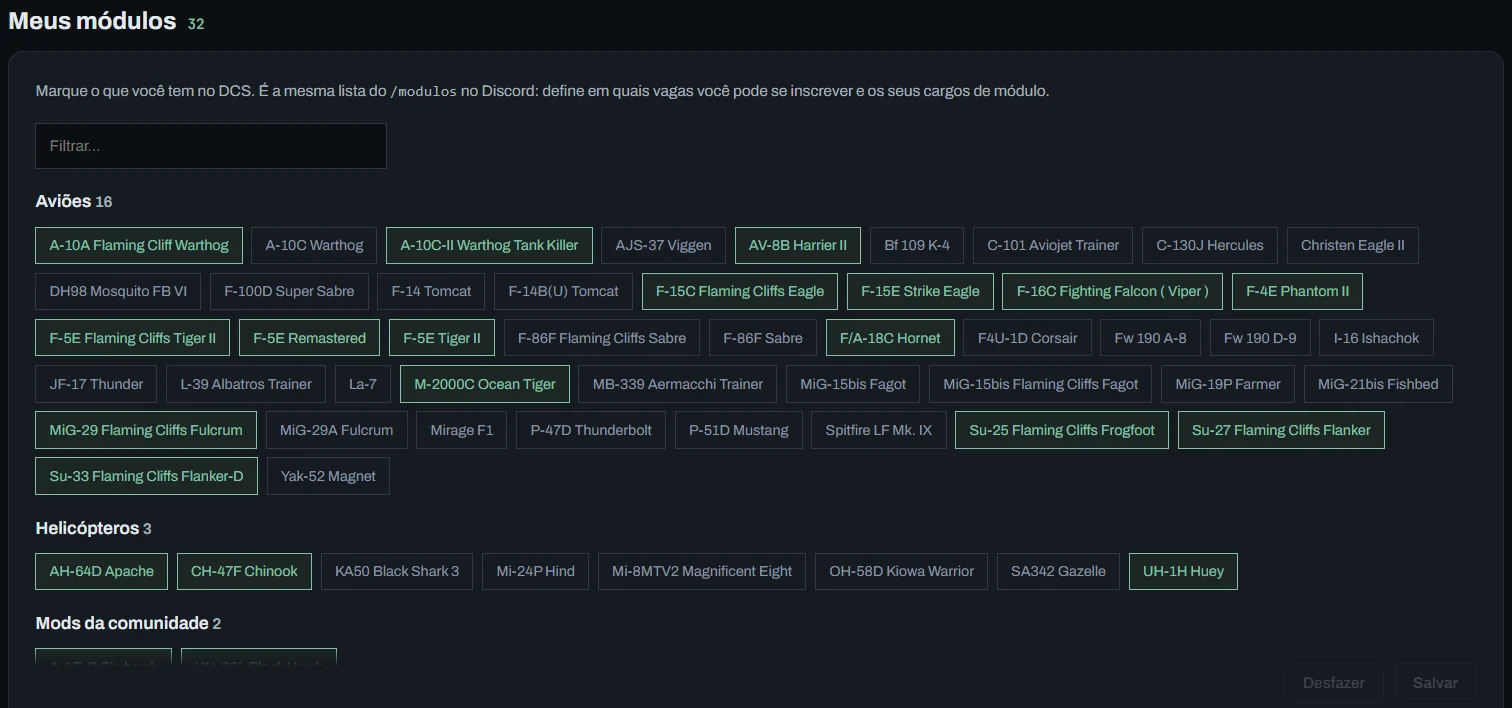Deselect F-15C Flaming Cliffs Eagle
Viewport: 1512px width, 708px height.
coord(740,292)
